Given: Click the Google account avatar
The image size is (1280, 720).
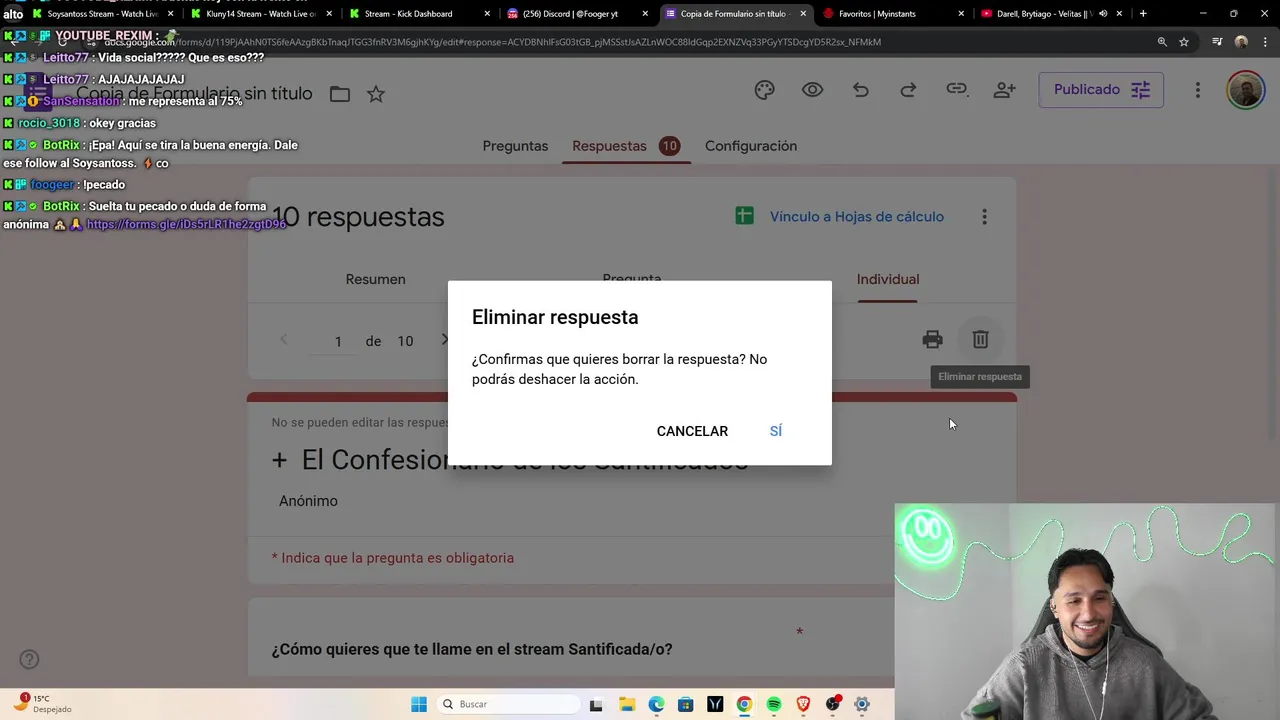Looking at the screenshot, I should pyautogui.click(x=1245, y=90).
